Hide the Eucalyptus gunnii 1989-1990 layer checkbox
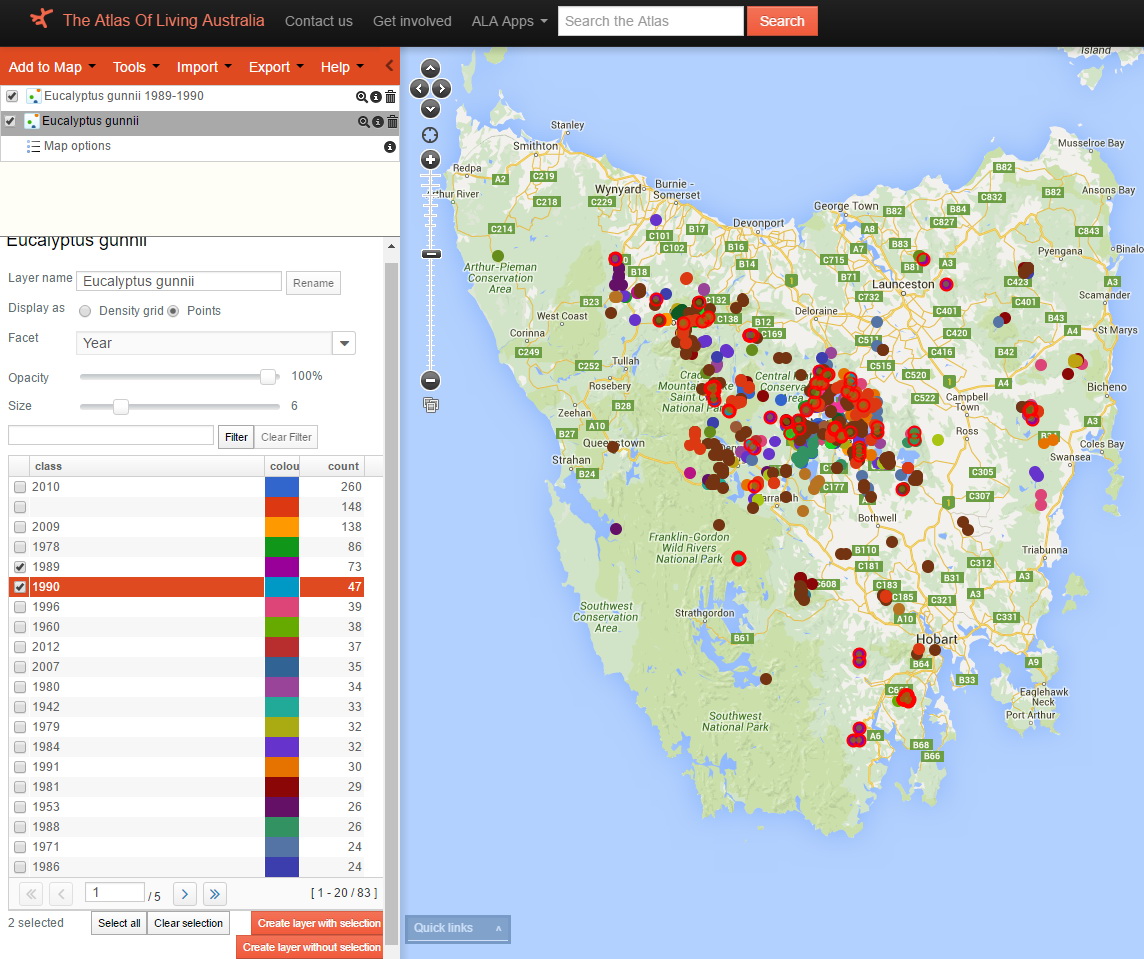This screenshot has height=959, width=1144. (x=12, y=97)
